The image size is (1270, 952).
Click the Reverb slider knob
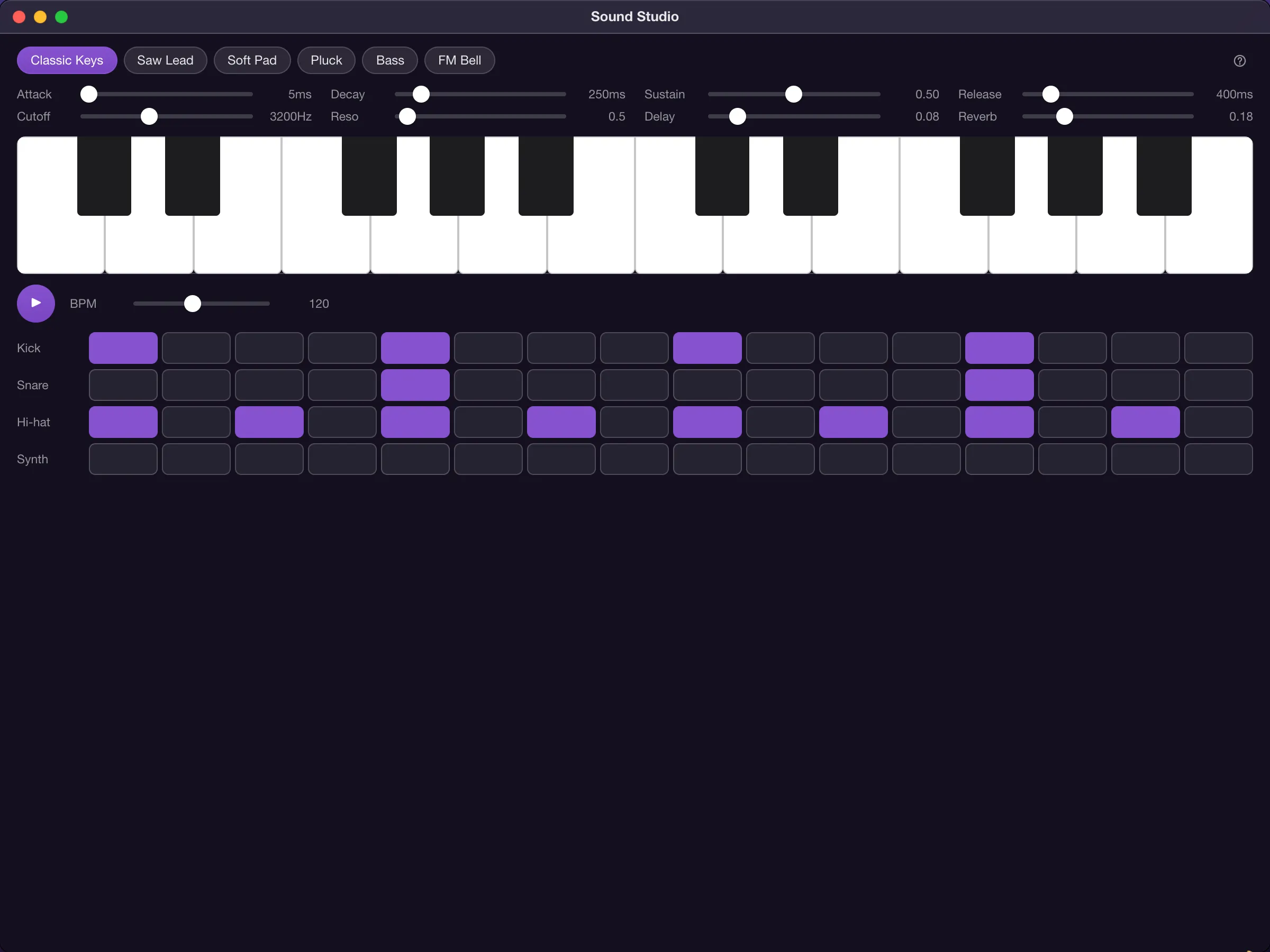coord(1065,116)
